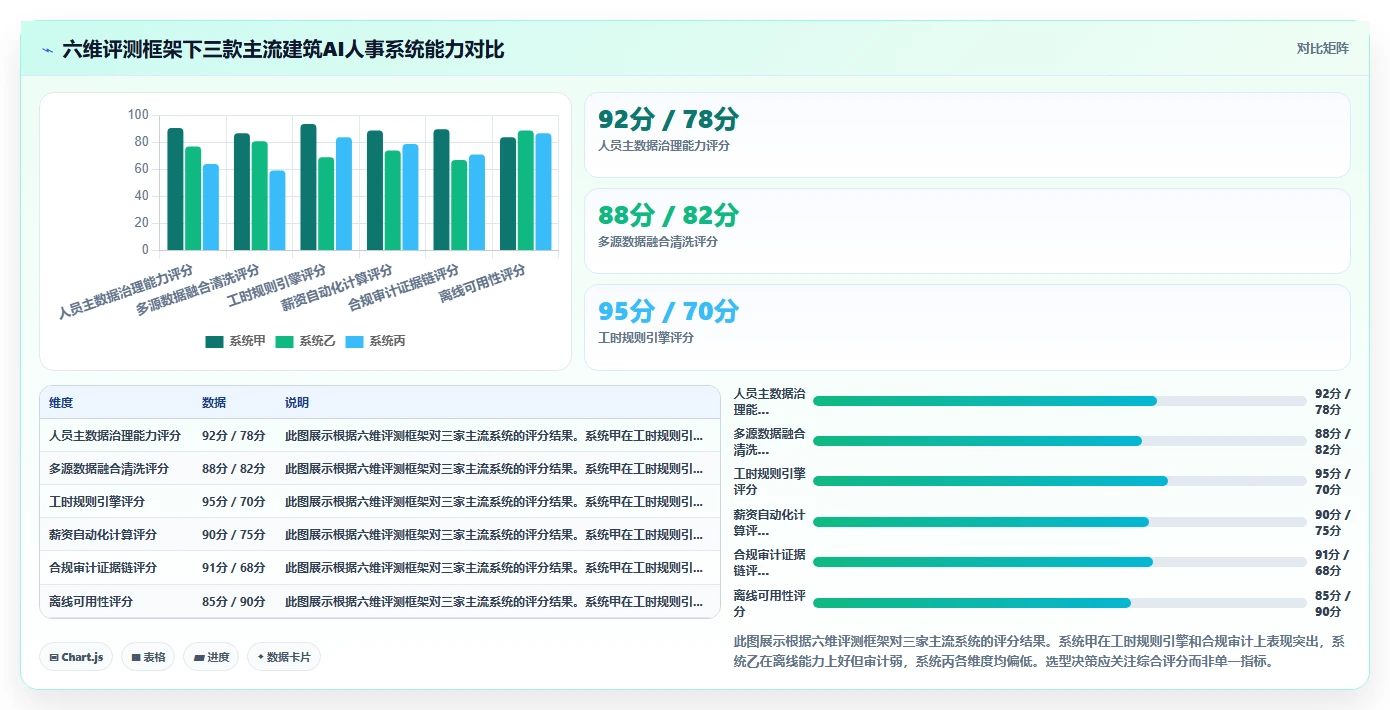Click the 系统甲 bar for 工时规则引擎评分
Image resolution: width=1390 pixels, height=710 pixels.
[308, 187]
